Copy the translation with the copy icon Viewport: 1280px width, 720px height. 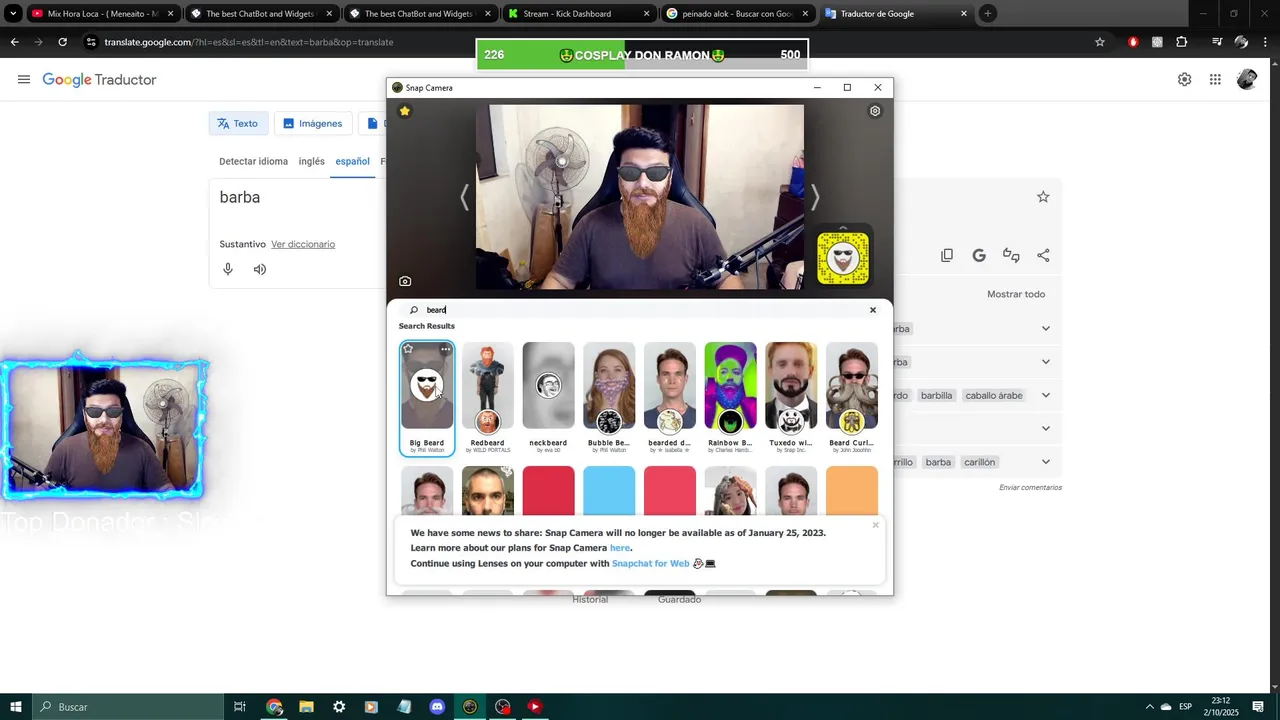click(947, 256)
